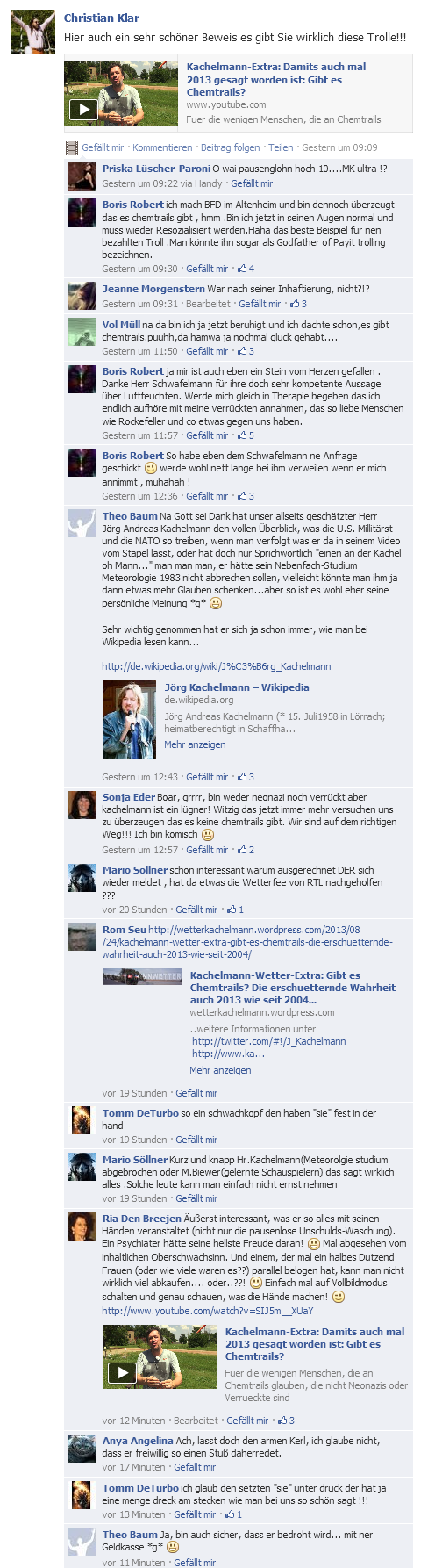This screenshot has width=435, height=1568.
Task: Expand 'Mehr anzeigen' under Jörg Kachelmann Wikipedia preview
Action: point(195,744)
